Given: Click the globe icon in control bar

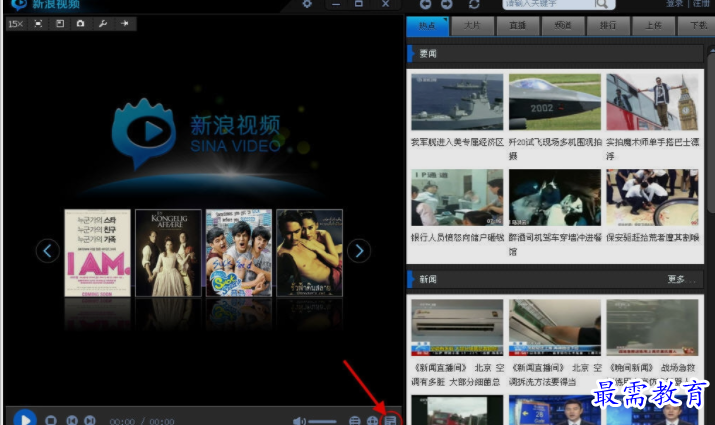Looking at the screenshot, I should click(x=372, y=421).
